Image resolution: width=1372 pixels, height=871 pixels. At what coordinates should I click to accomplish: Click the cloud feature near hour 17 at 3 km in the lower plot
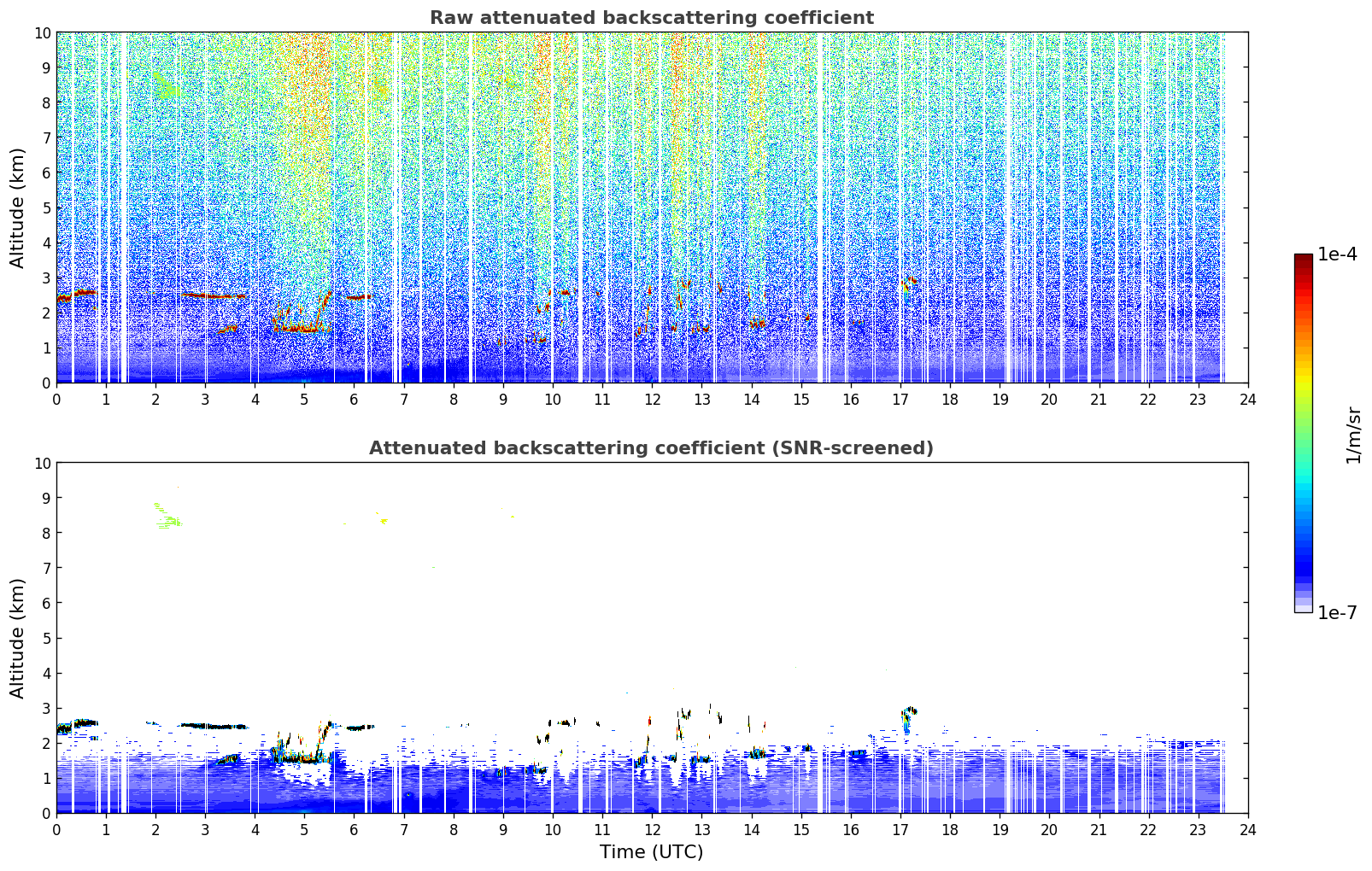point(909,717)
